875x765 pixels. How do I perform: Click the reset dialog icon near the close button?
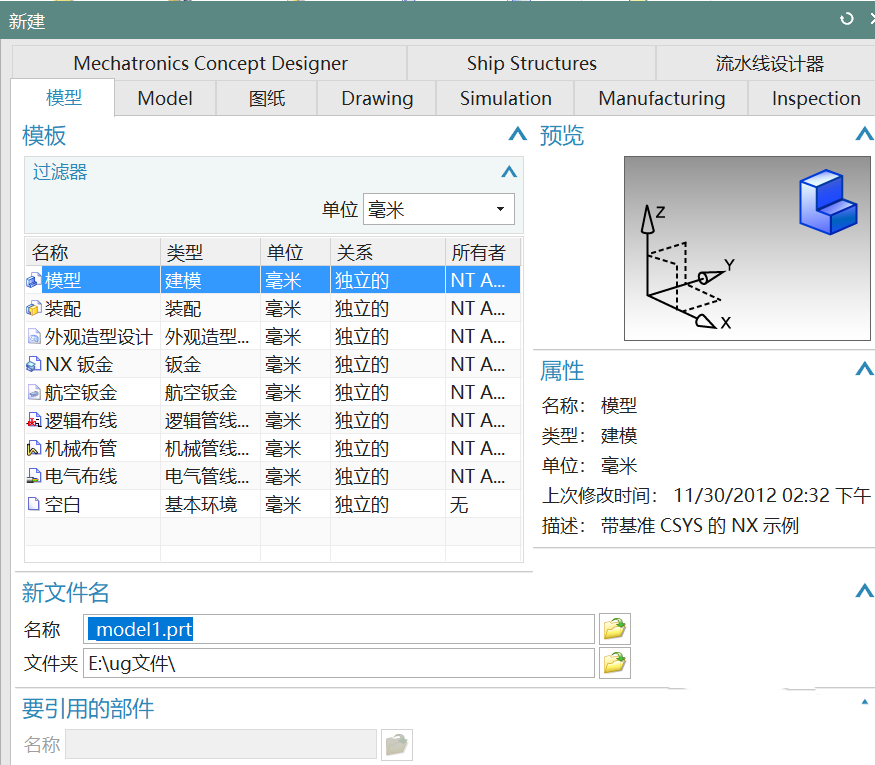point(848,17)
